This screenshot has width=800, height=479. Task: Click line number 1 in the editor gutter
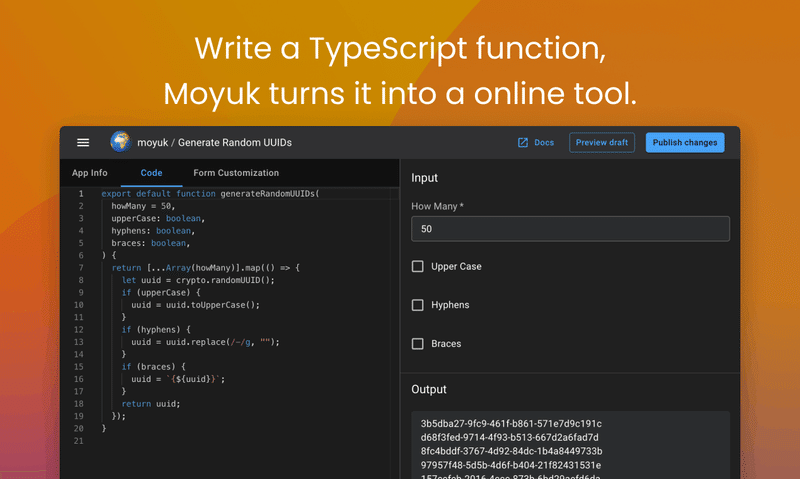[x=81, y=194]
